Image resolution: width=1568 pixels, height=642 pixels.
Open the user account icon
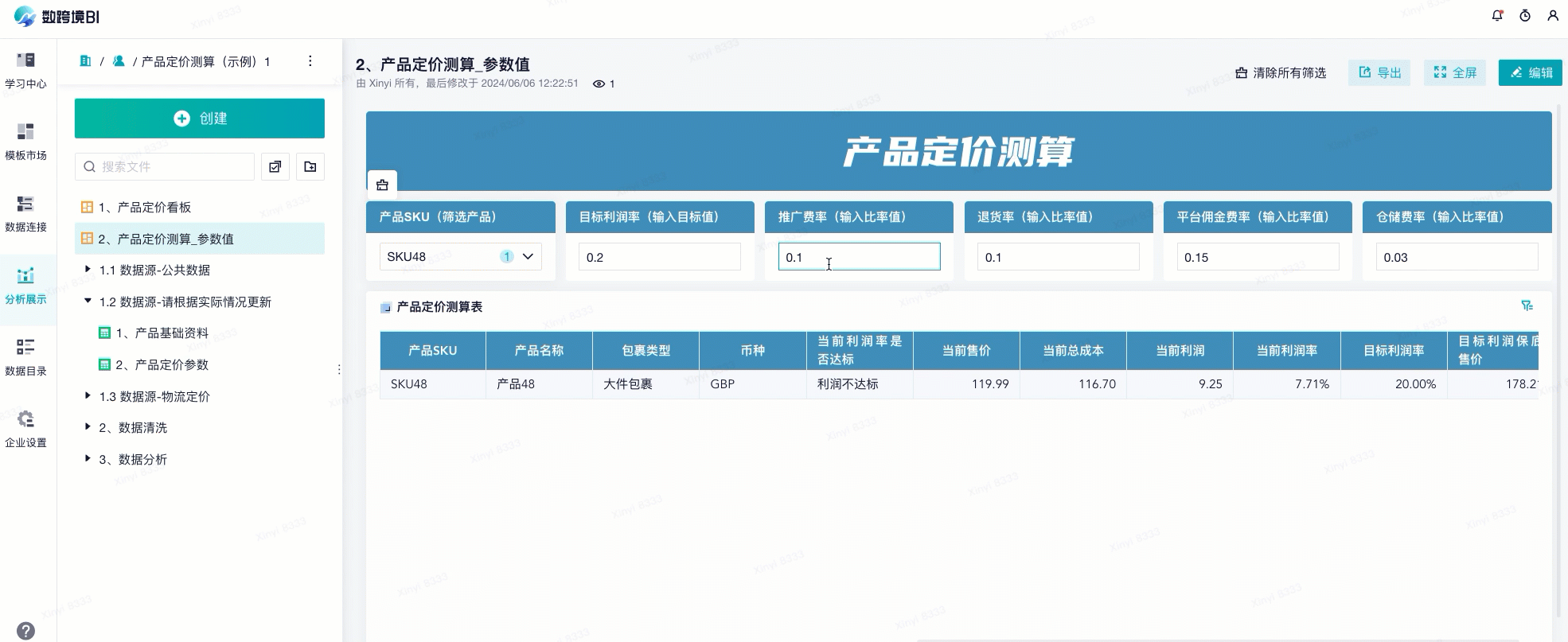(x=1553, y=15)
